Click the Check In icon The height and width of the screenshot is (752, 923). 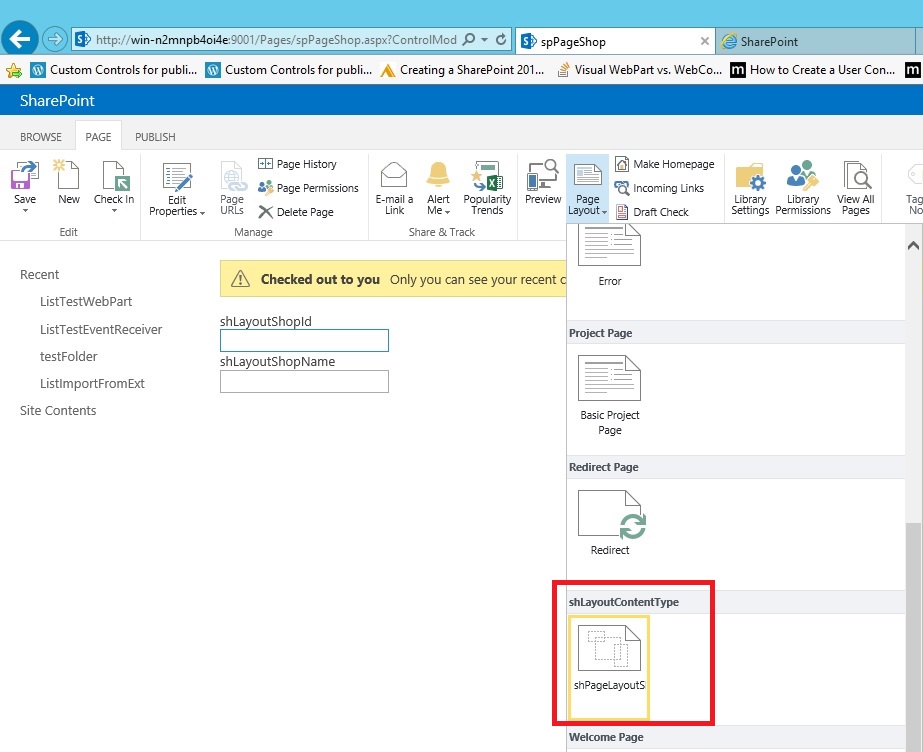pyautogui.click(x=114, y=176)
